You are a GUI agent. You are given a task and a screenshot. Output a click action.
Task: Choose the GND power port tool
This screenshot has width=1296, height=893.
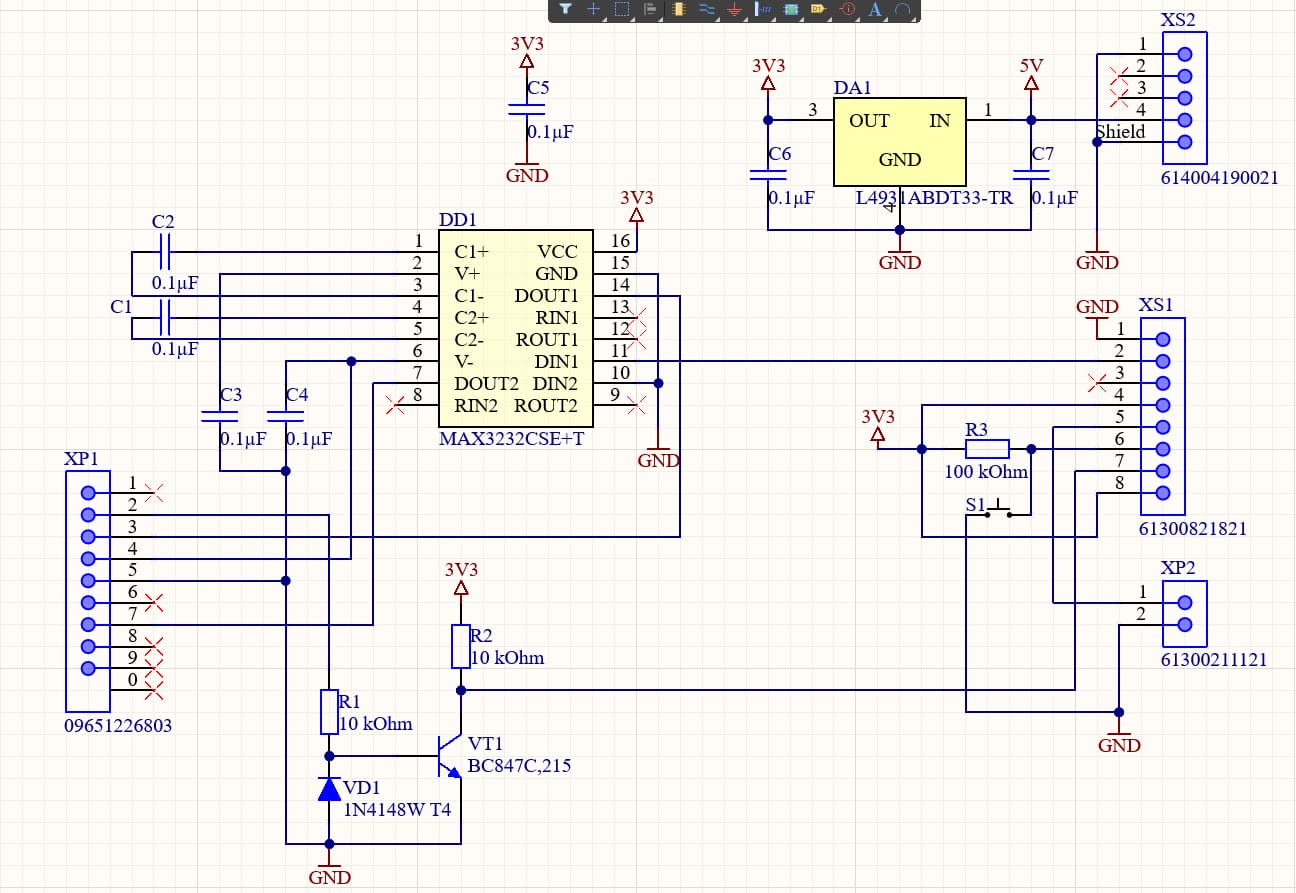point(735,10)
